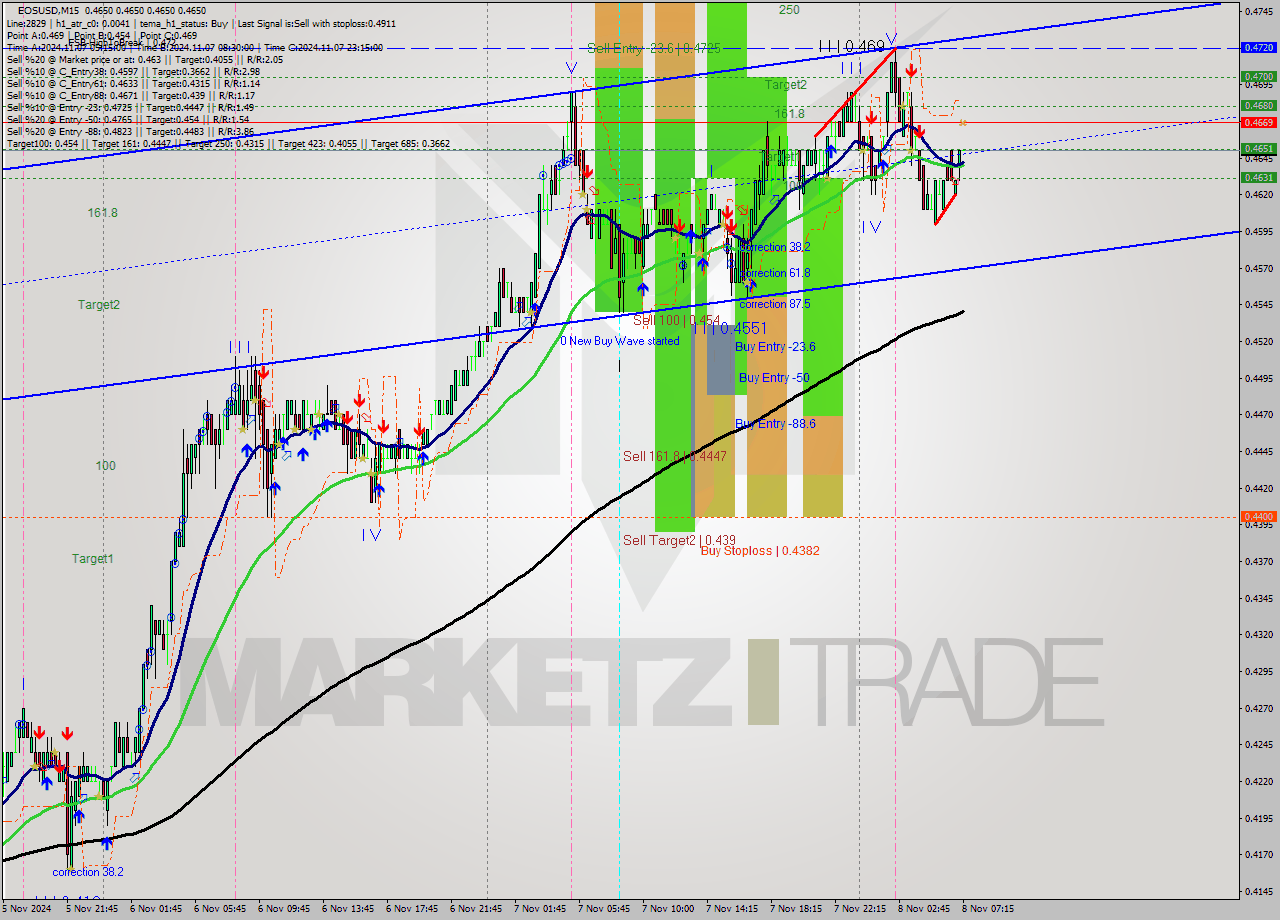Select the 'Buy Entry -23.6' label
This screenshot has height=920, width=1280.
pos(775,347)
